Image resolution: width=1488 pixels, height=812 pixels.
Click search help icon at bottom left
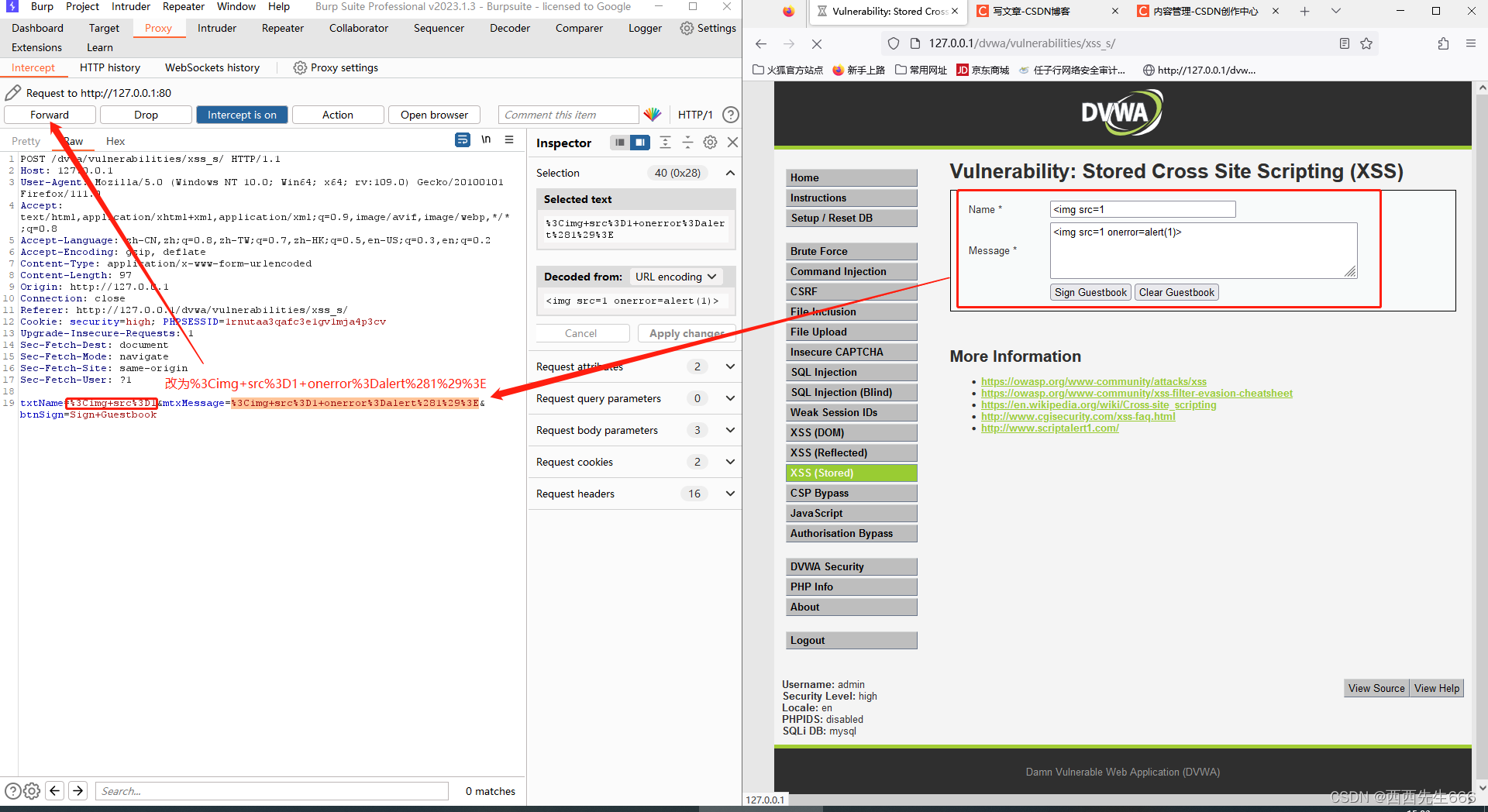[13, 791]
